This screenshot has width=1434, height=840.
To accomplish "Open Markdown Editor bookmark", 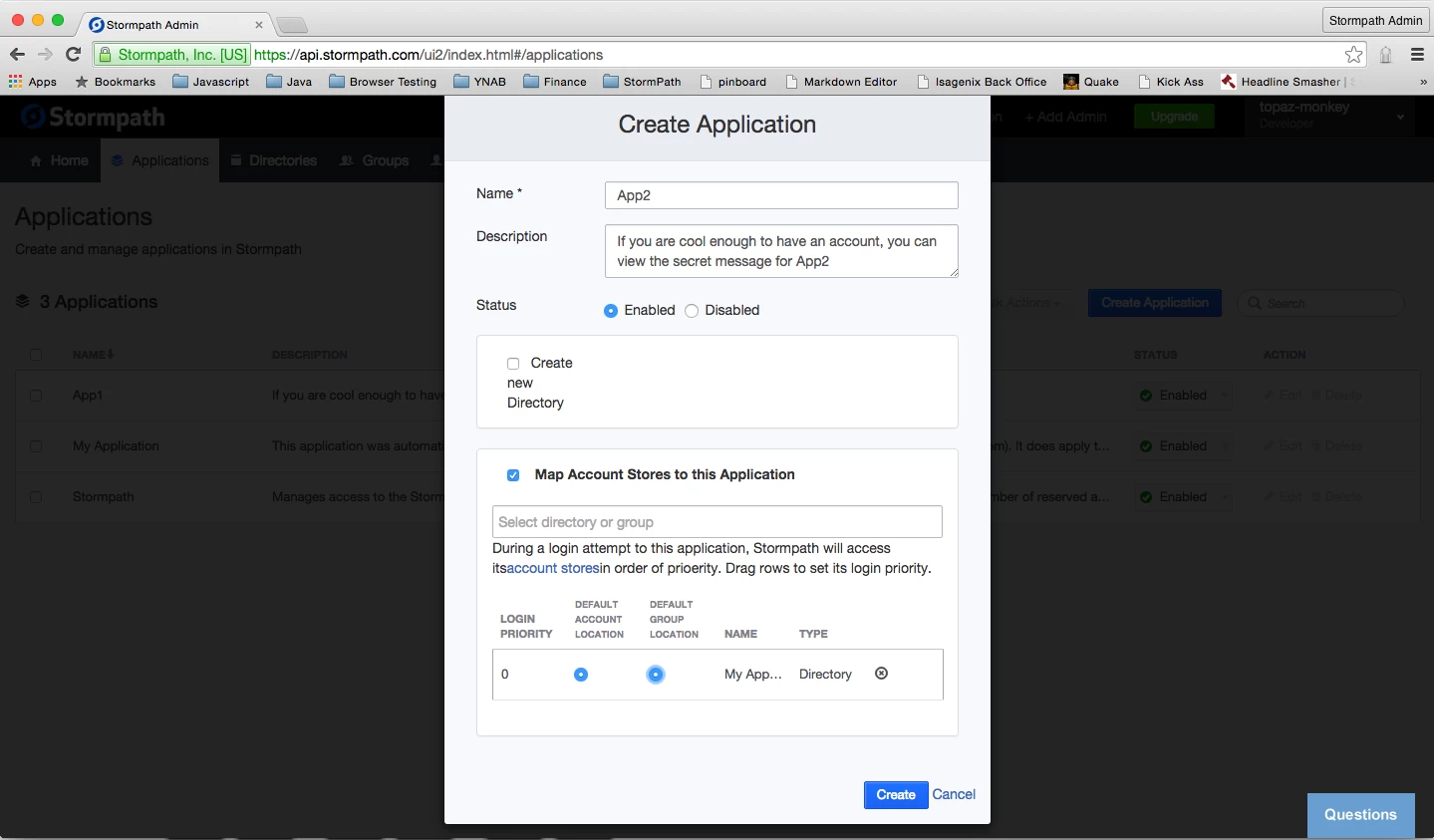I will (841, 82).
